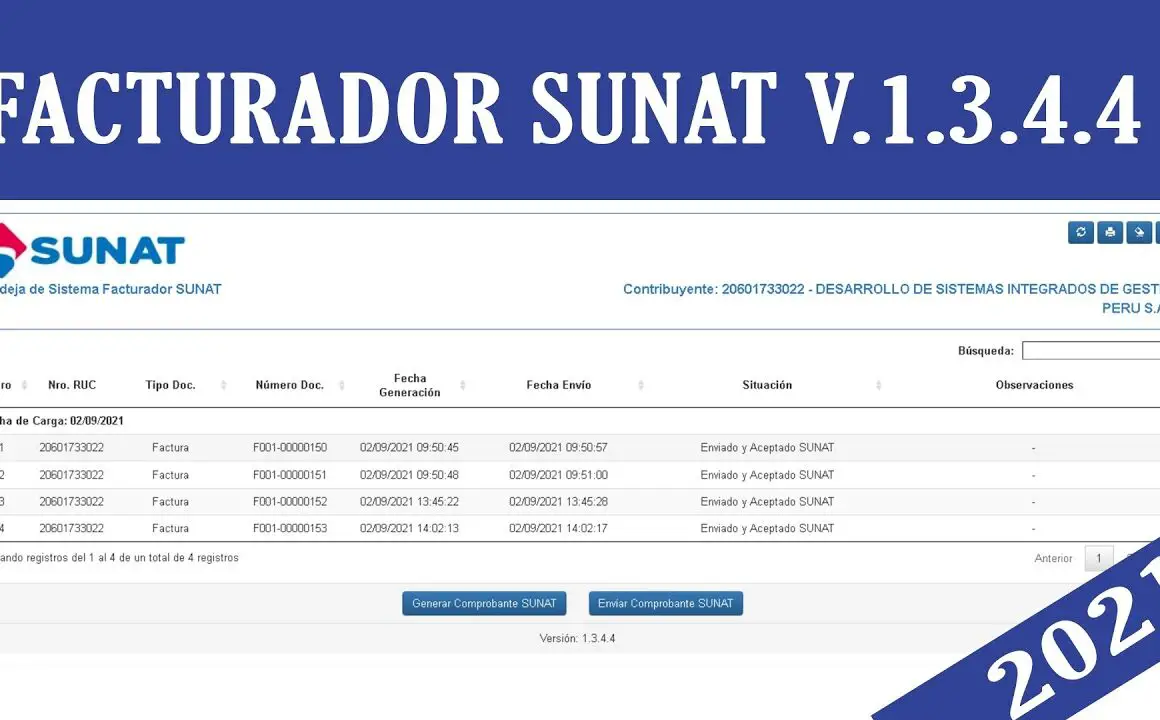Click send date '02/09/2021 13:45:28'
The image size is (1160, 720).
559,502
